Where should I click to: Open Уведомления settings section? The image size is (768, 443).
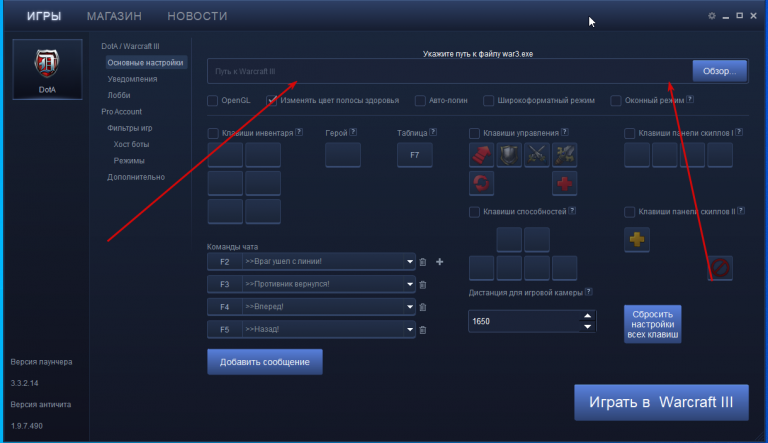pyautogui.click(x=132, y=79)
